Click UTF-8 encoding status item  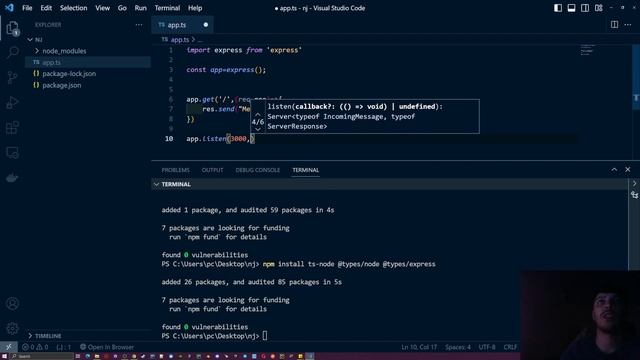(487, 347)
